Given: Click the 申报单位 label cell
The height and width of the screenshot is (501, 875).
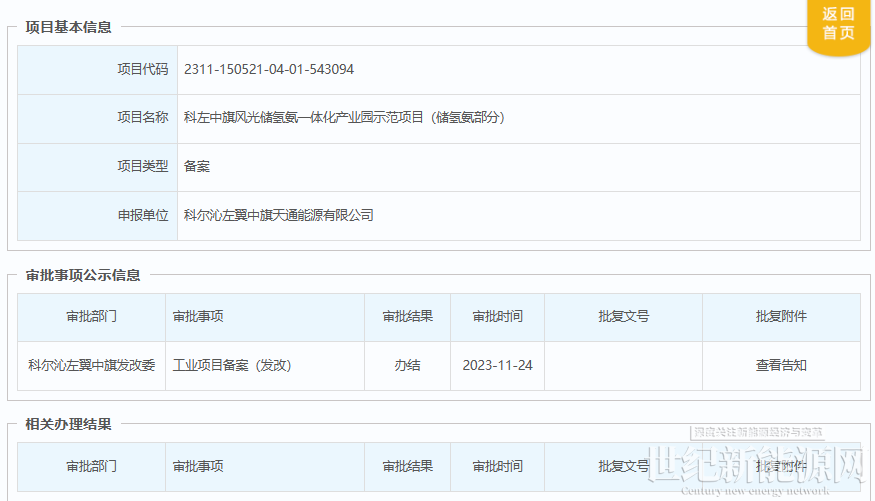Looking at the screenshot, I should [x=98, y=216].
